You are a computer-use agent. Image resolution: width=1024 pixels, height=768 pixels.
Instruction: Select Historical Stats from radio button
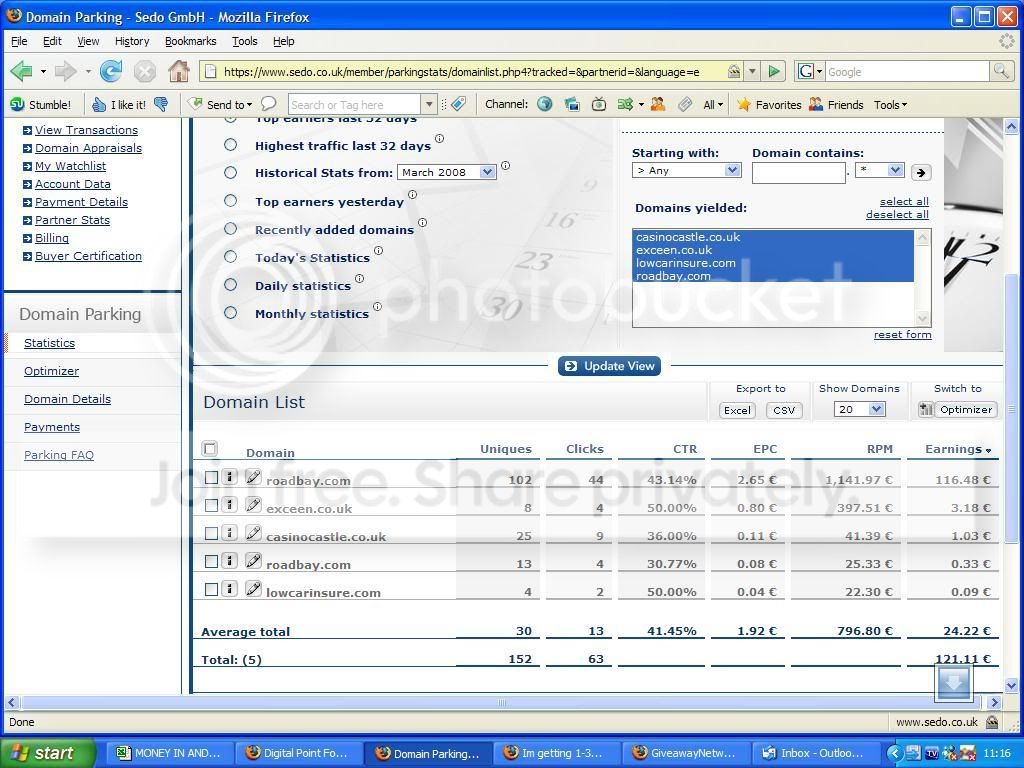tap(231, 172)
